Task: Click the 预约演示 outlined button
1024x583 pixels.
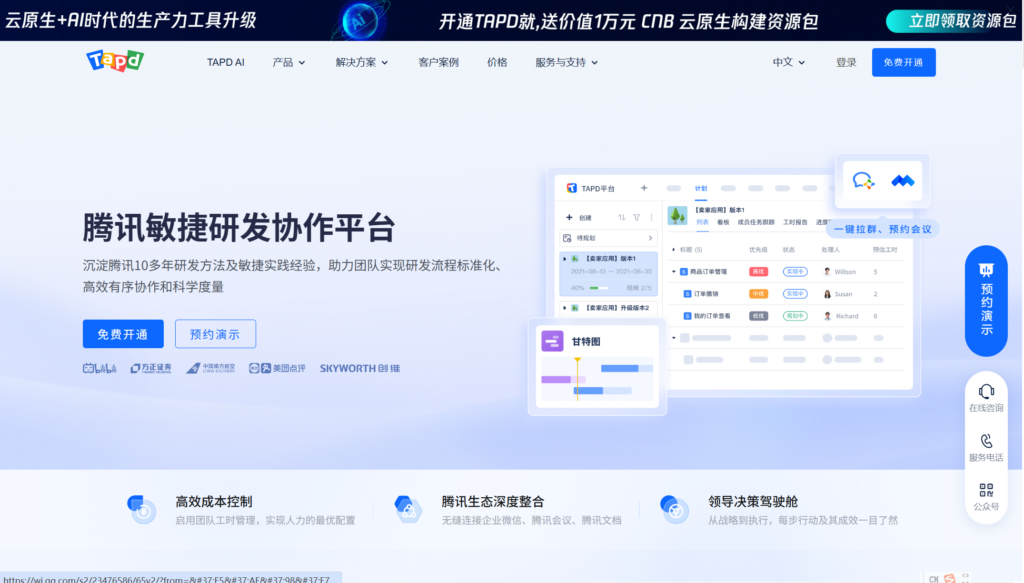Action: point(215,334)
